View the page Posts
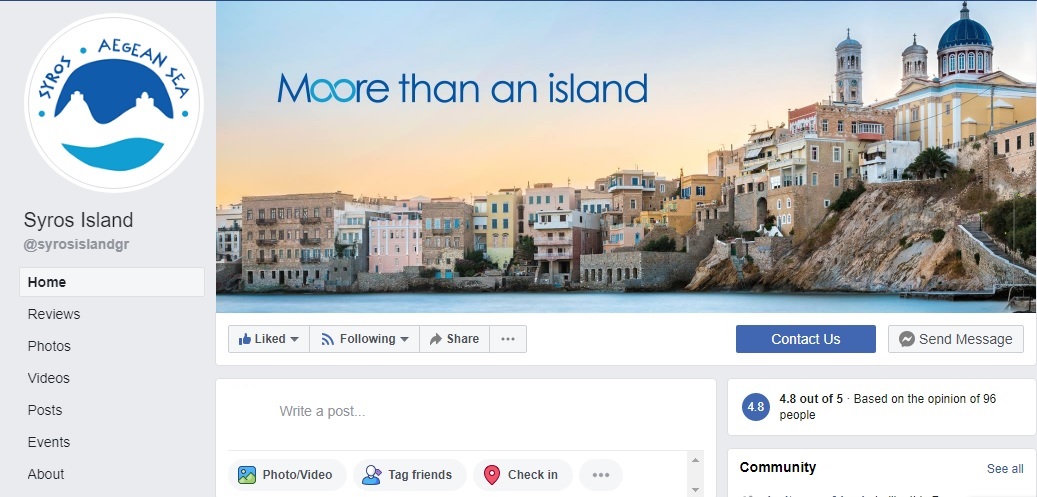Screen dimensions: 1037x497 click(45, 410)
